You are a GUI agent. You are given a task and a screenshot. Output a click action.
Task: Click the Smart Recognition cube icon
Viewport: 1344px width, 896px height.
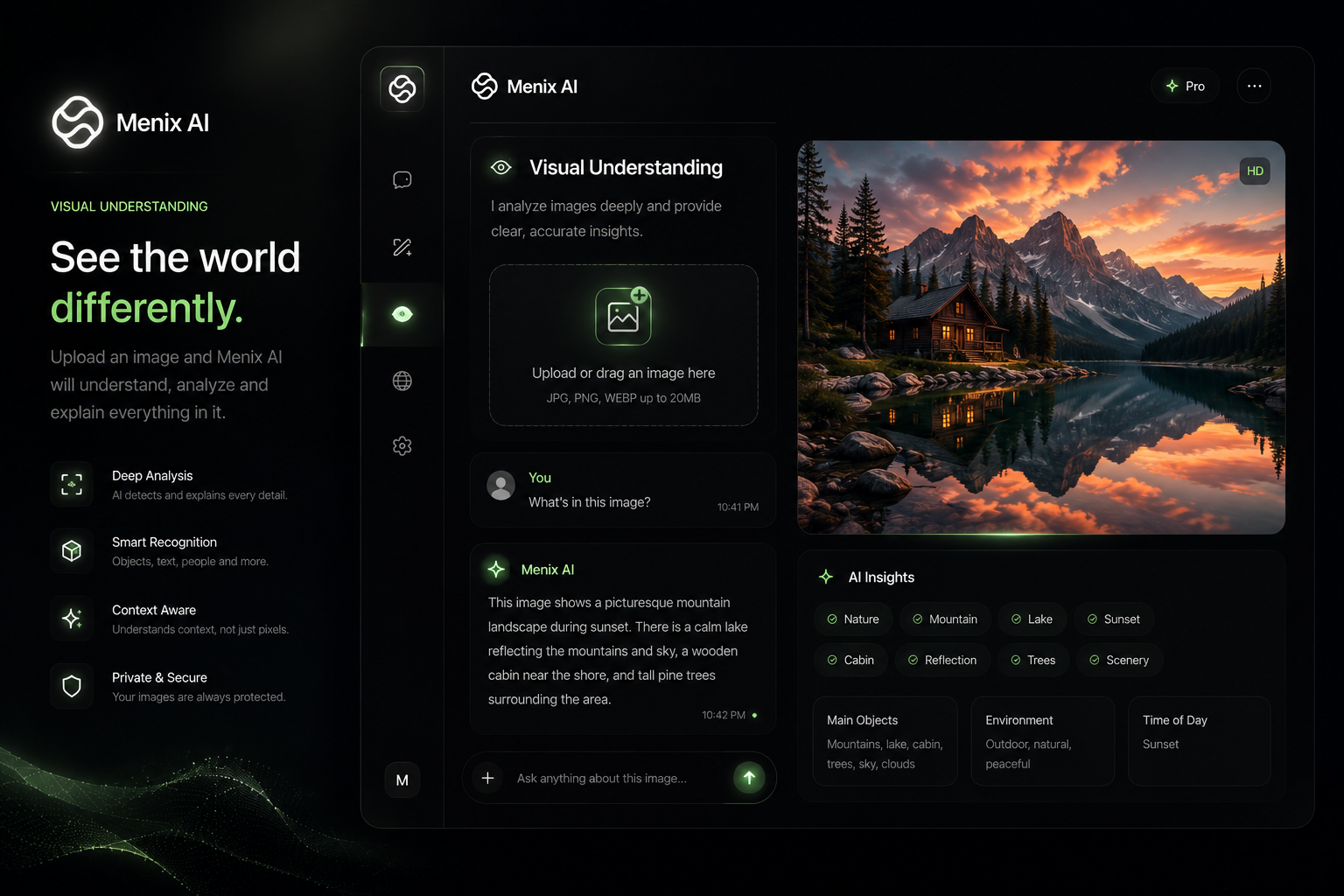click(x=72, y=550)
